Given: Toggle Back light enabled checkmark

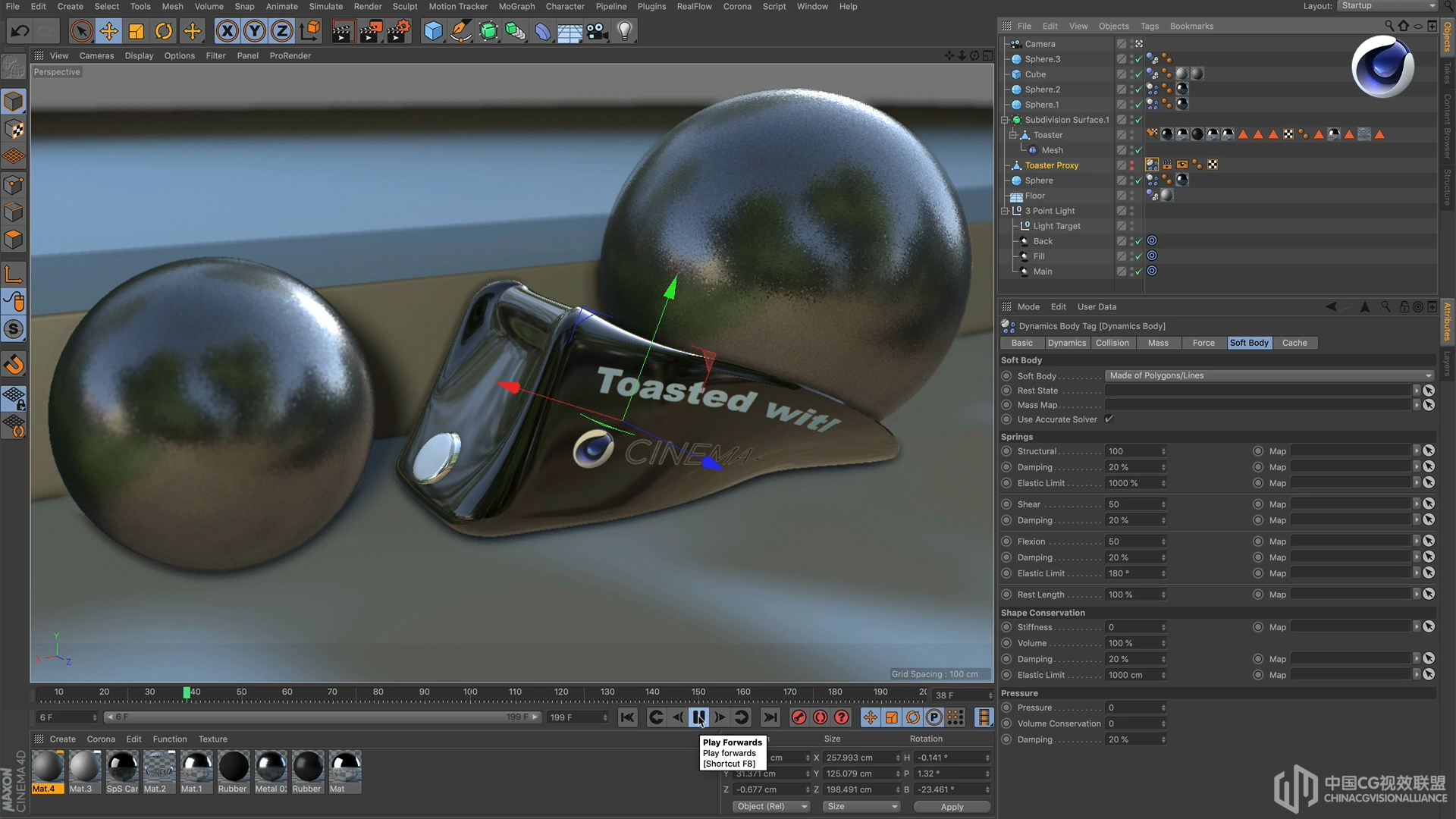Looking at the screenshot, I should 1138,241.
